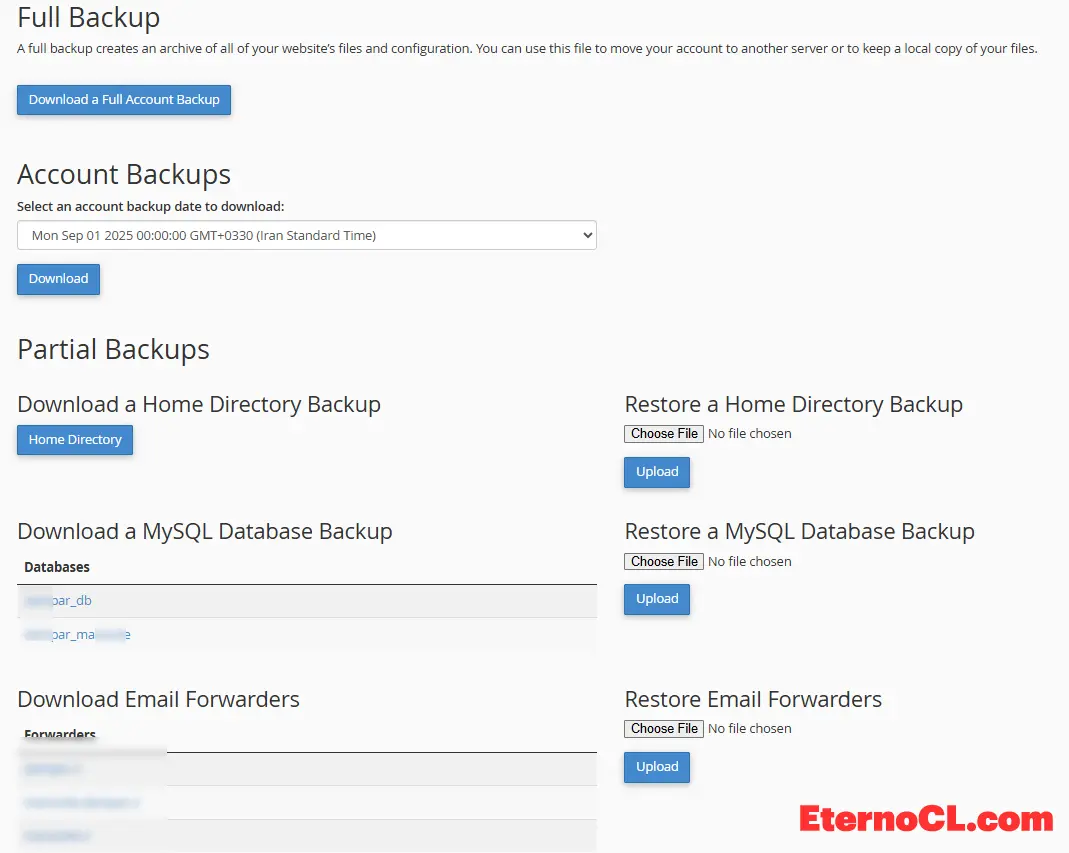The image size is (1069, 853).
Task: Upload the Home Directory backup file
Action: click(657, 472)
